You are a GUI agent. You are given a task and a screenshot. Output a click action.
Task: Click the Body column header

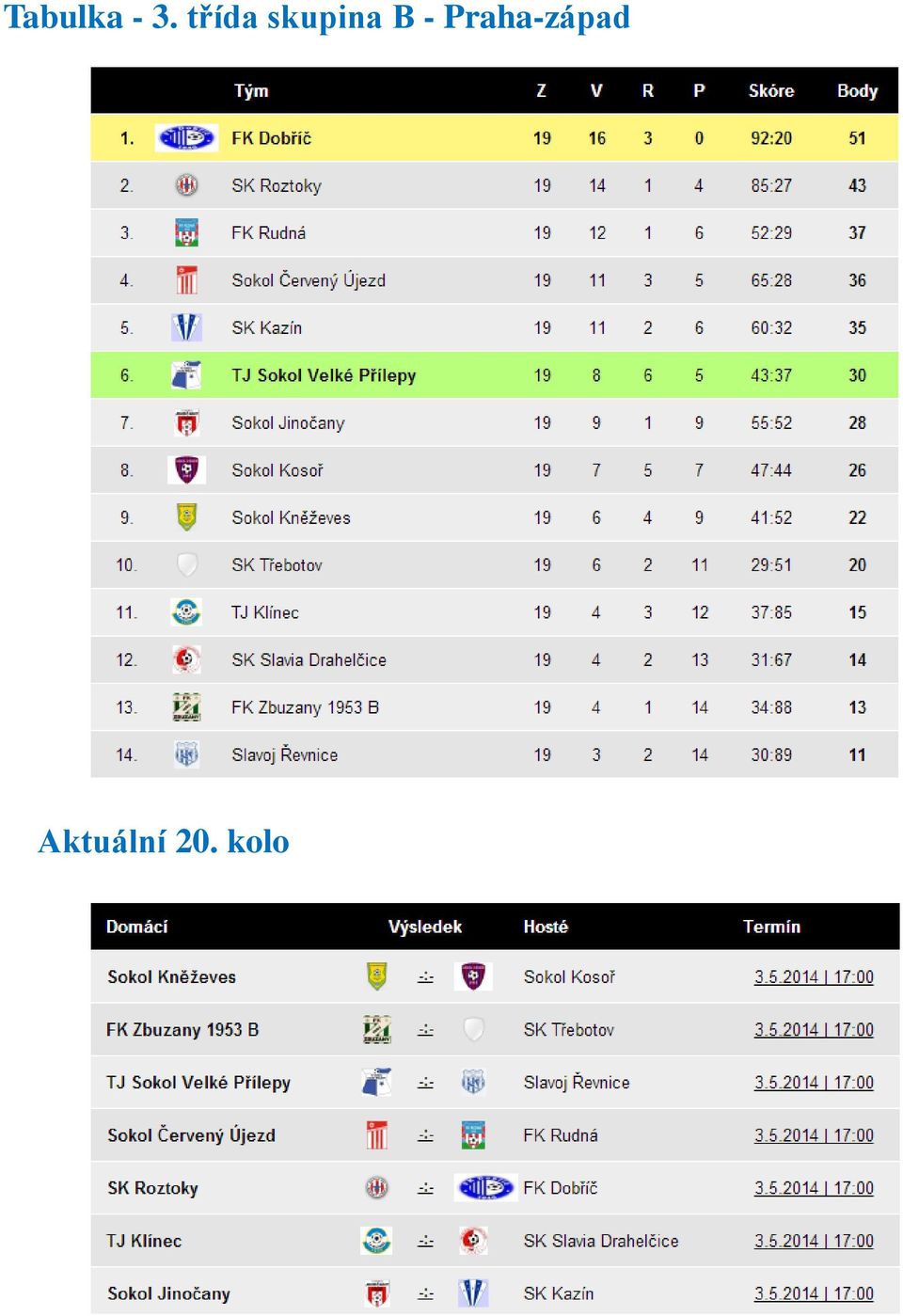point(857,91)
